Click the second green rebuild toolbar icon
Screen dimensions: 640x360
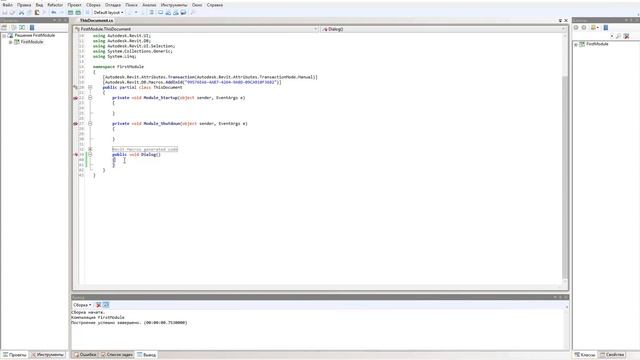(78, 13)
